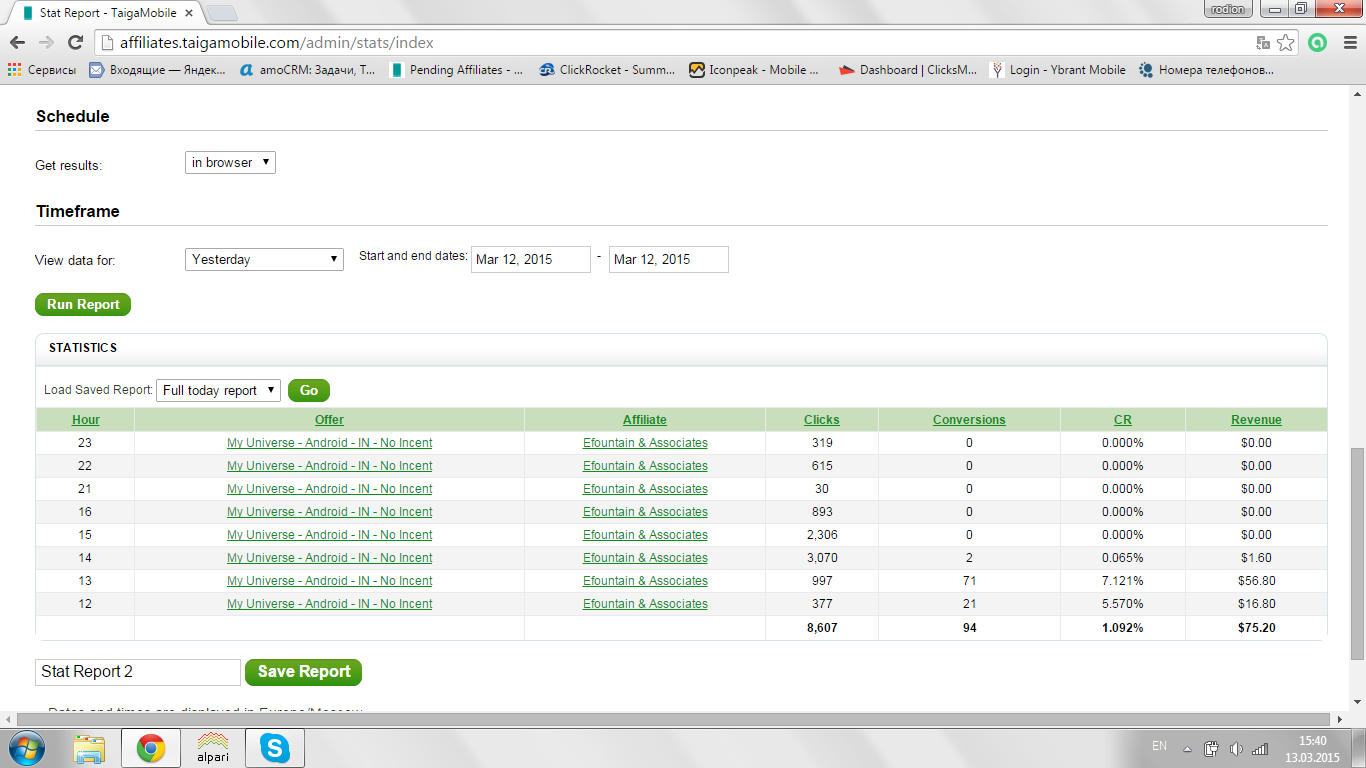Click the green extension icon beside the star
The width and height of the screenshot is (1366, 768).
click(1318, 43)
